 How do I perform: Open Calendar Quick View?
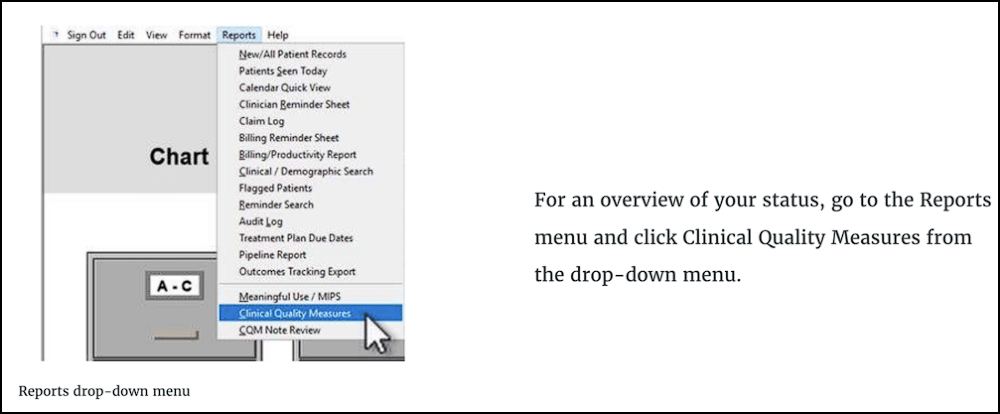pyautogui.click(x=285, y=87)
